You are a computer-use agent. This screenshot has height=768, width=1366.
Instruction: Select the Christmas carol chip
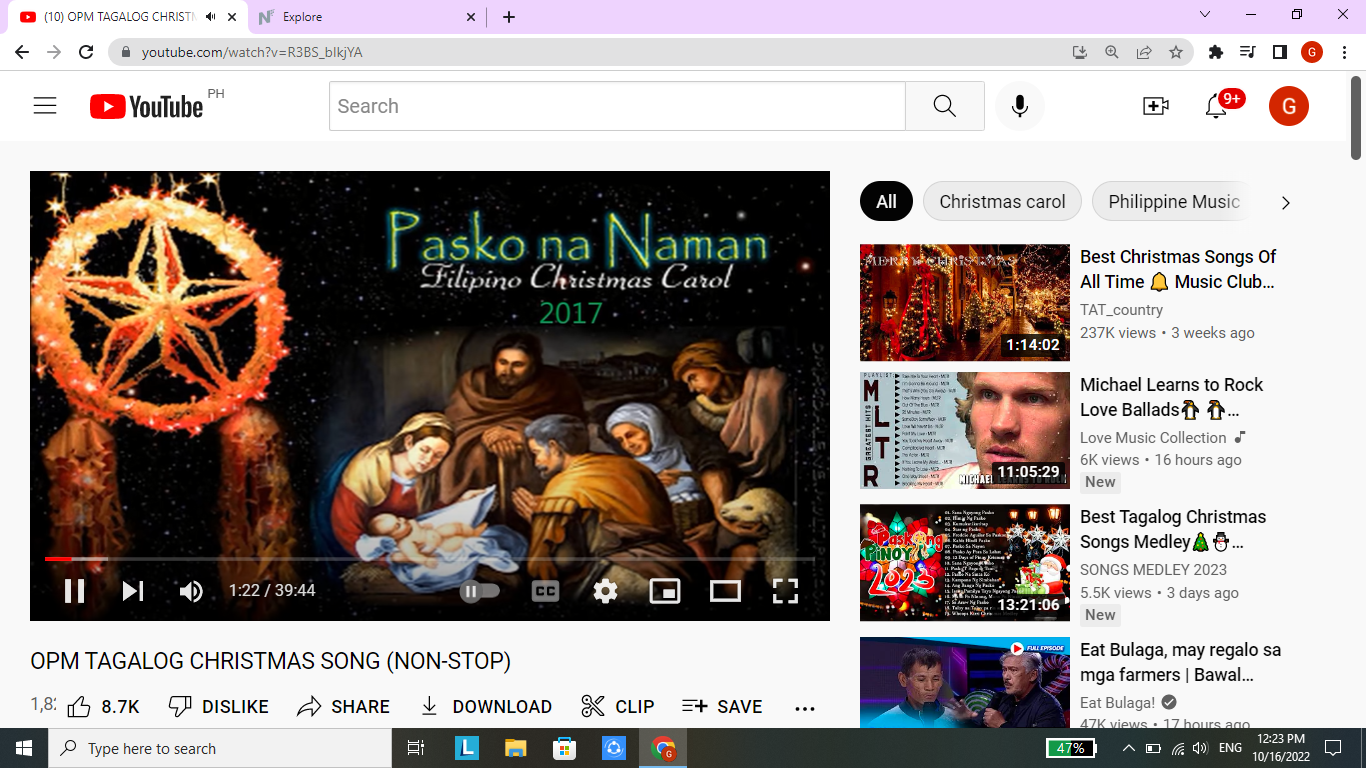point(1002,202)
